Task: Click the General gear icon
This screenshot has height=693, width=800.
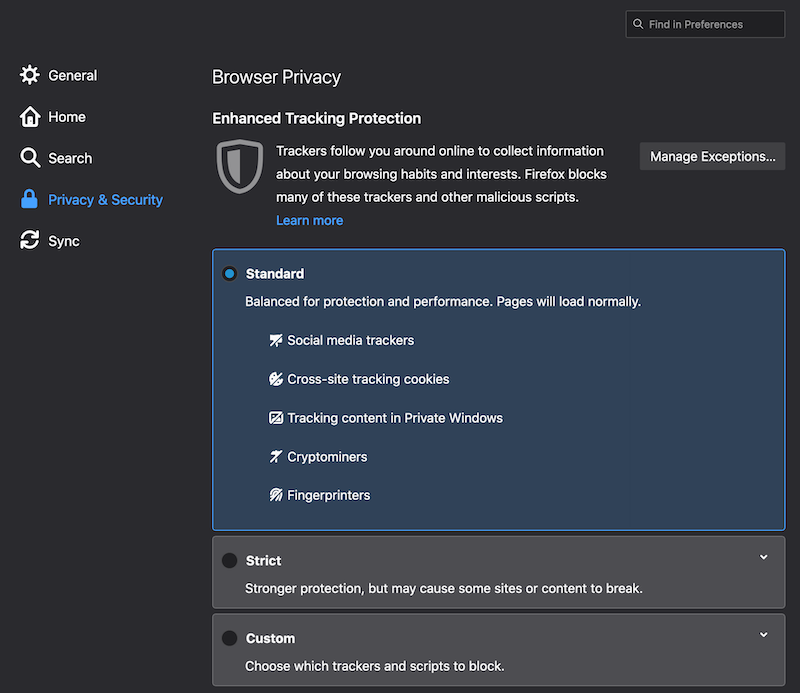Action: pos(30,75)
